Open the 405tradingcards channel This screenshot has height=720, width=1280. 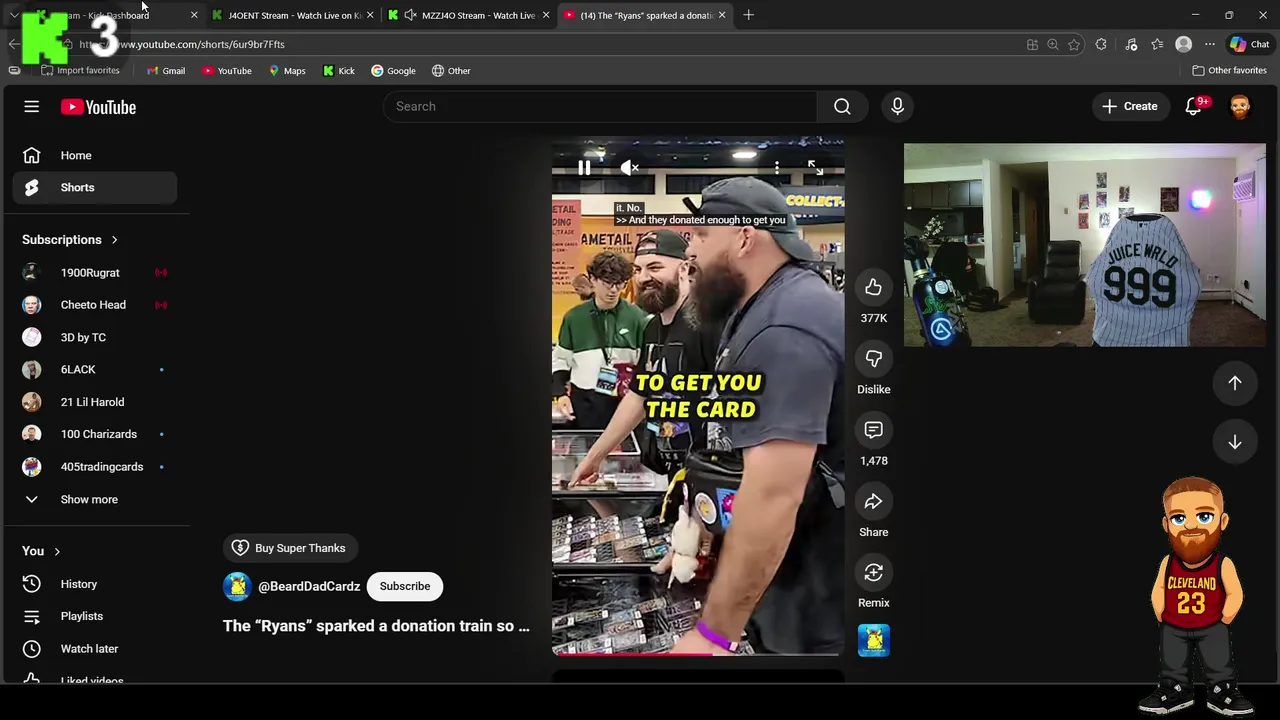95,467
